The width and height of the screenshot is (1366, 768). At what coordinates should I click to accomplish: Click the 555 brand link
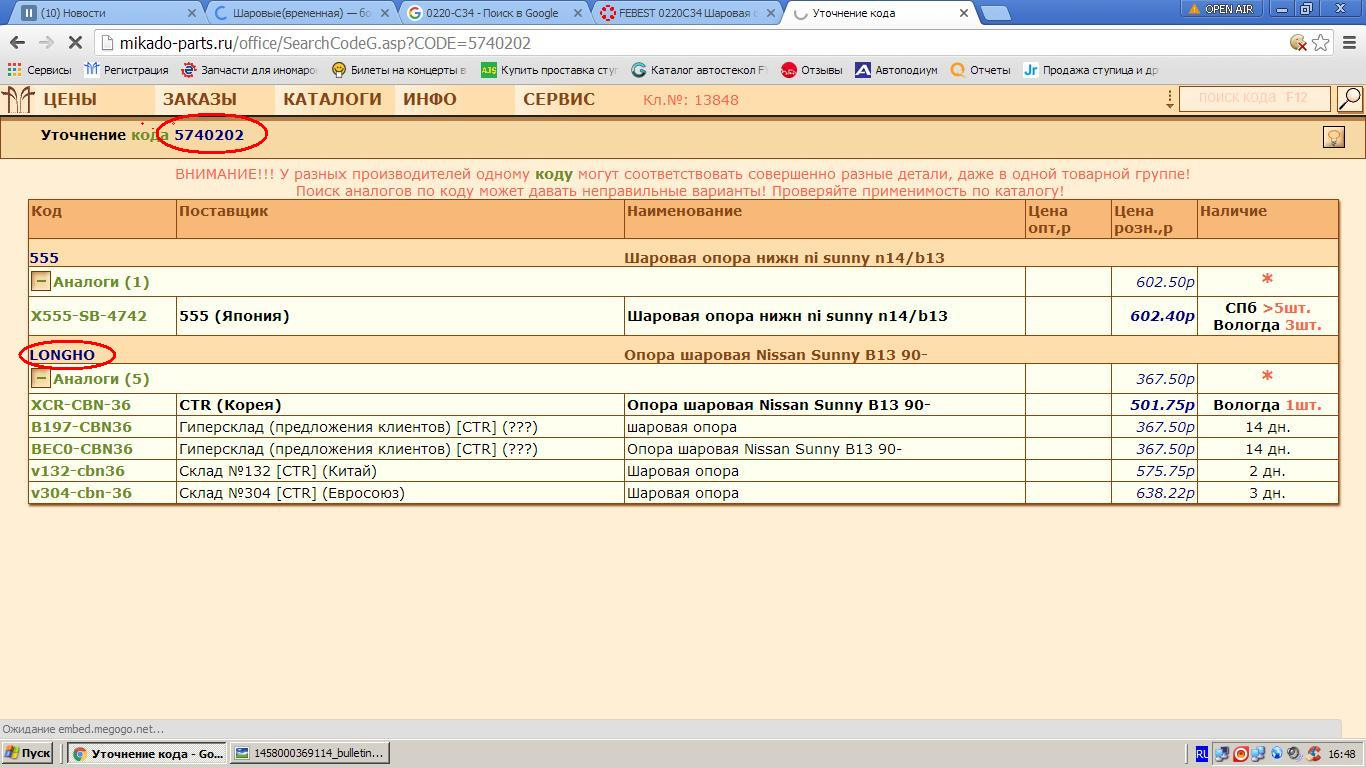(x=44, y=258)
